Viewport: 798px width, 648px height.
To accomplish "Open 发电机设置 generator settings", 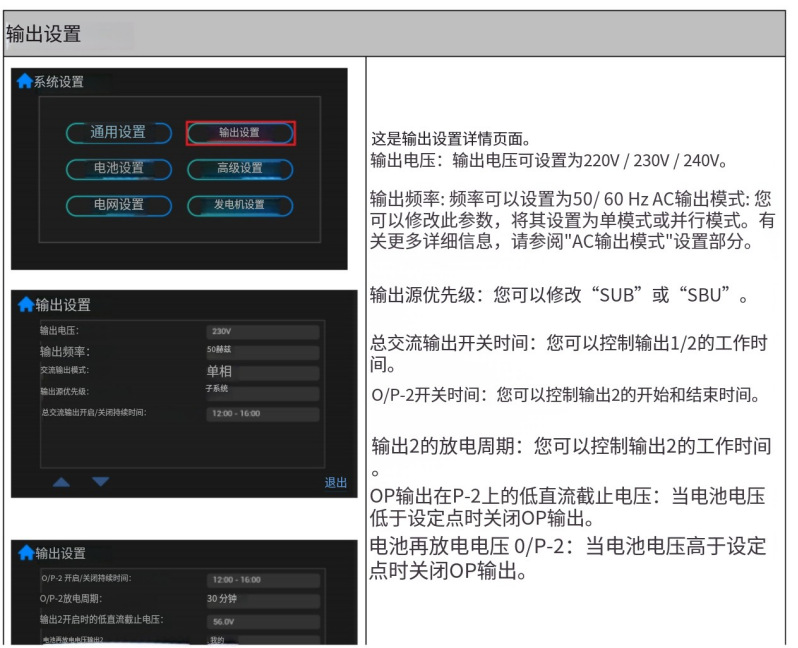I will 240,204.
